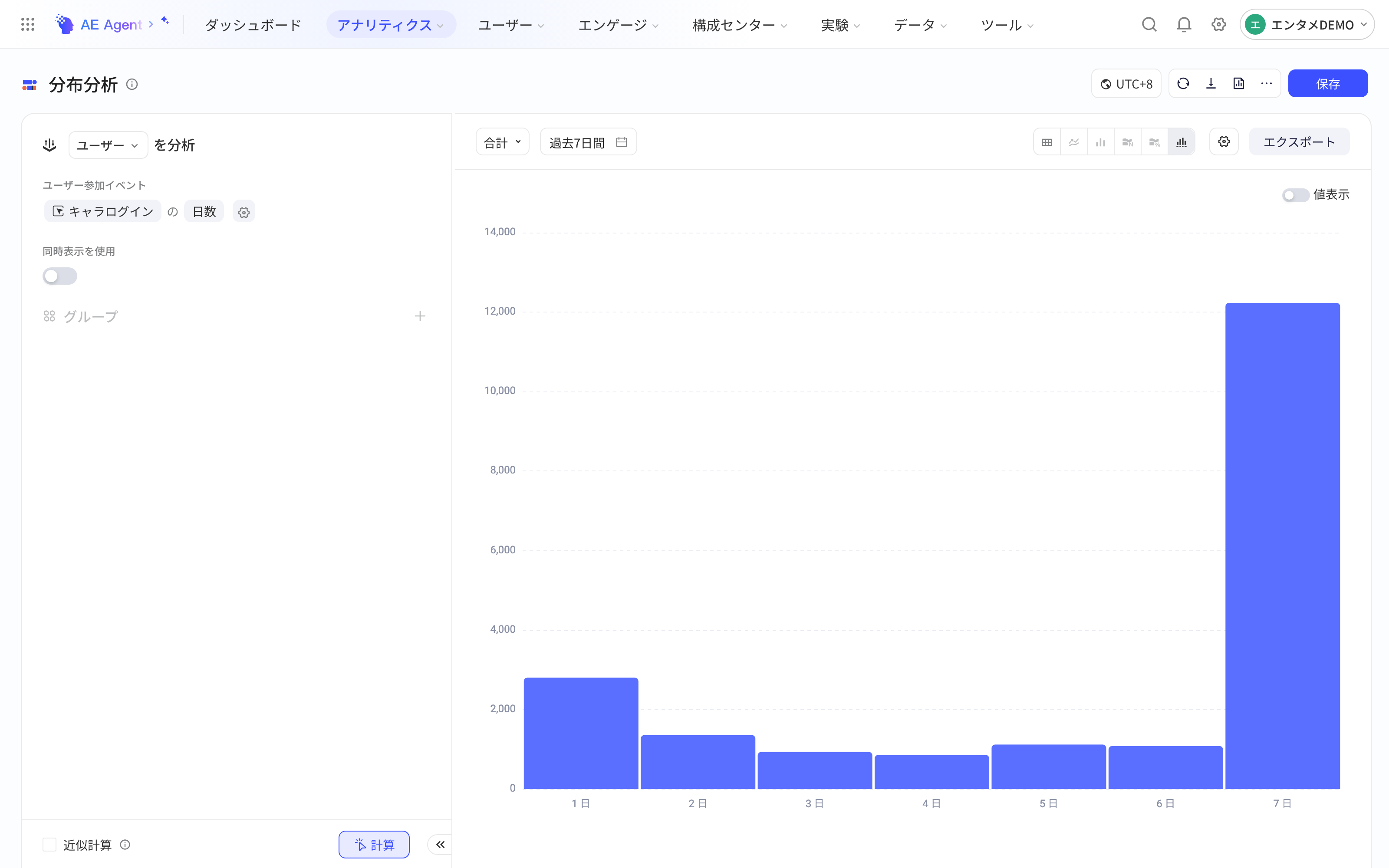Collapse the left panel with double chevron
Viewport: 1389px width, 868px height.
click(440, 845)
